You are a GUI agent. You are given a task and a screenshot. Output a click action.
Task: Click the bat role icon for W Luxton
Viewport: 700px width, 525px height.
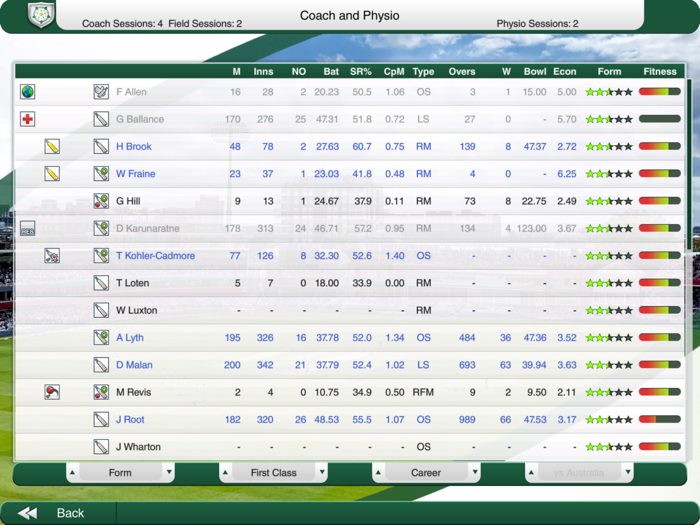point(101,310)
